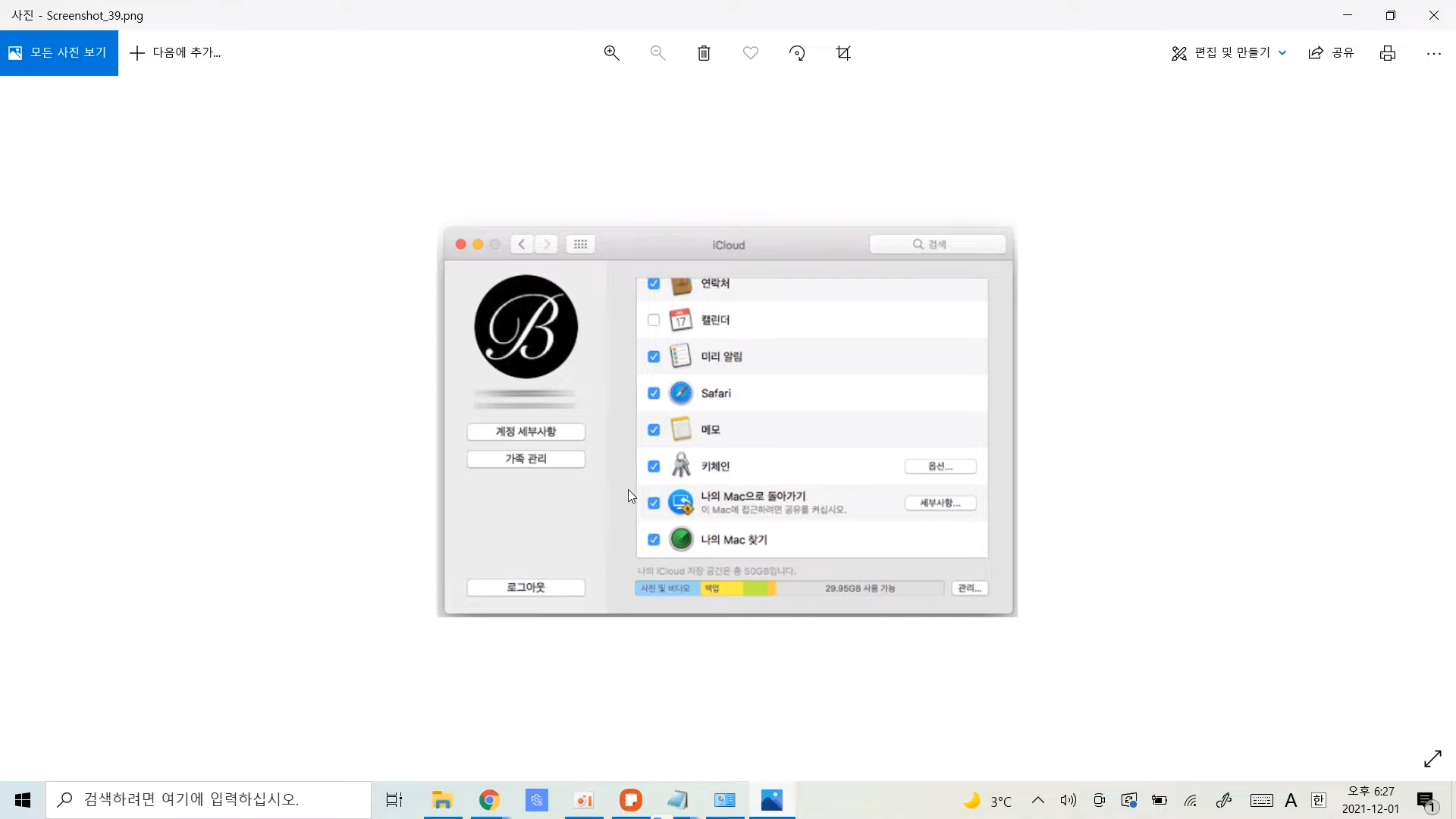Open the orange square app on taskbar
The height and width of the screenshot is (819, 1456).
click(x=631, y=800)
